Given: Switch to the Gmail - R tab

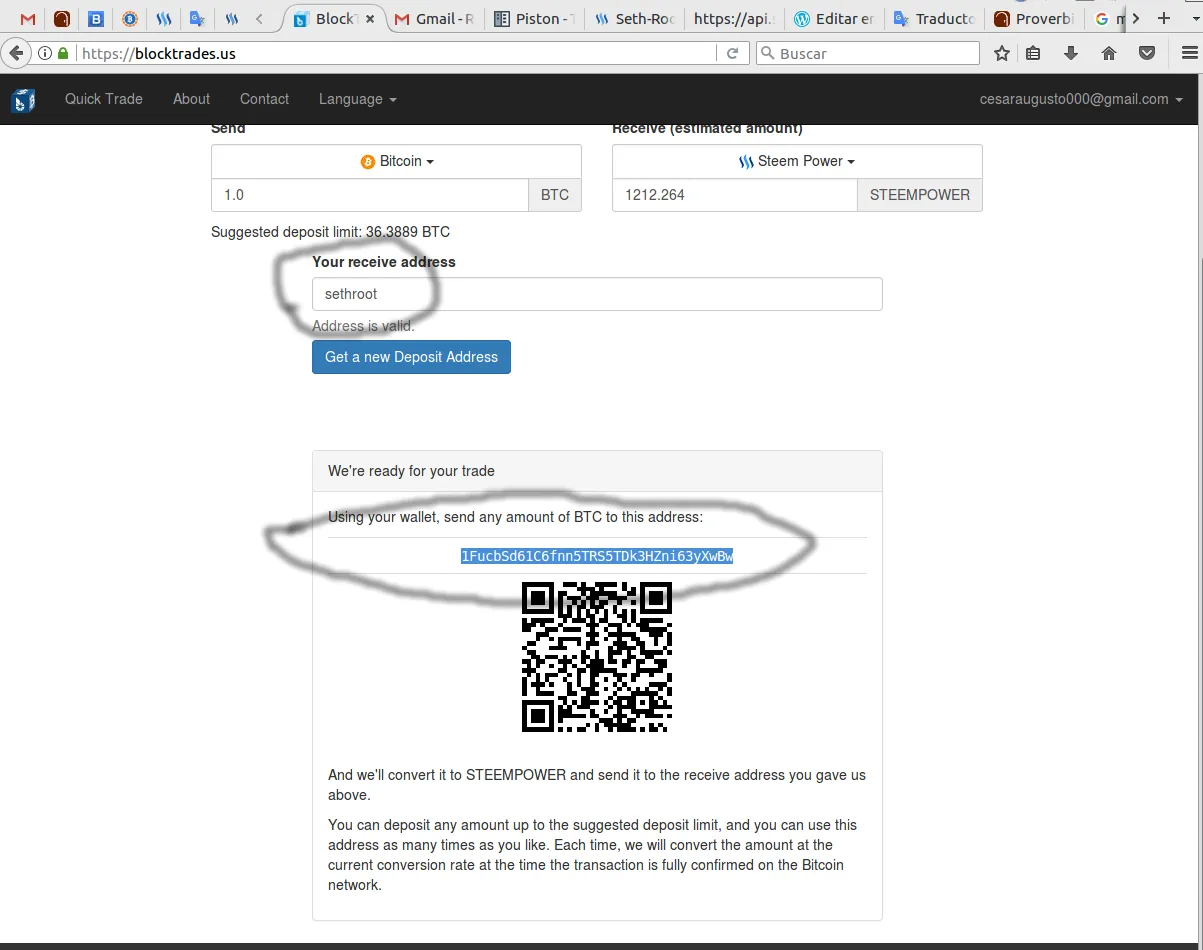Looking at the screenshot, I should point(435,19).
